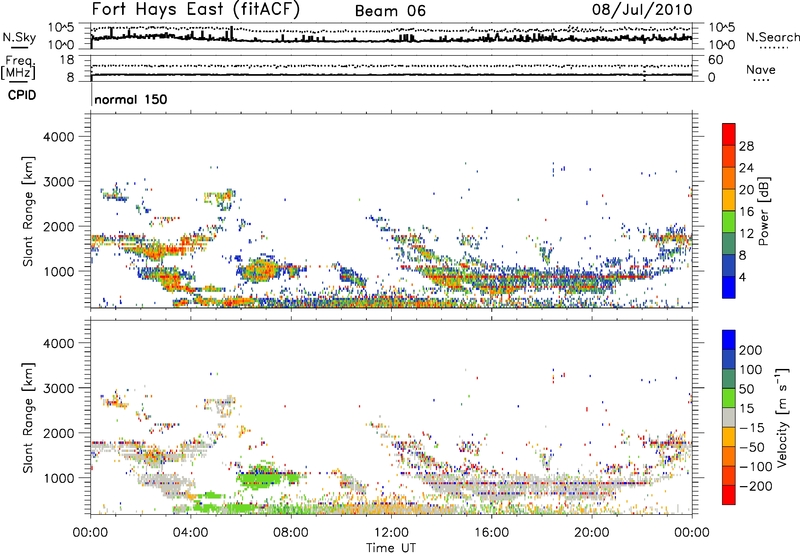Viewport: 800px width, 554px height.
Task: Click the 'N.Search' legend label
Action: pyautogui.click(x=772, y=37)
